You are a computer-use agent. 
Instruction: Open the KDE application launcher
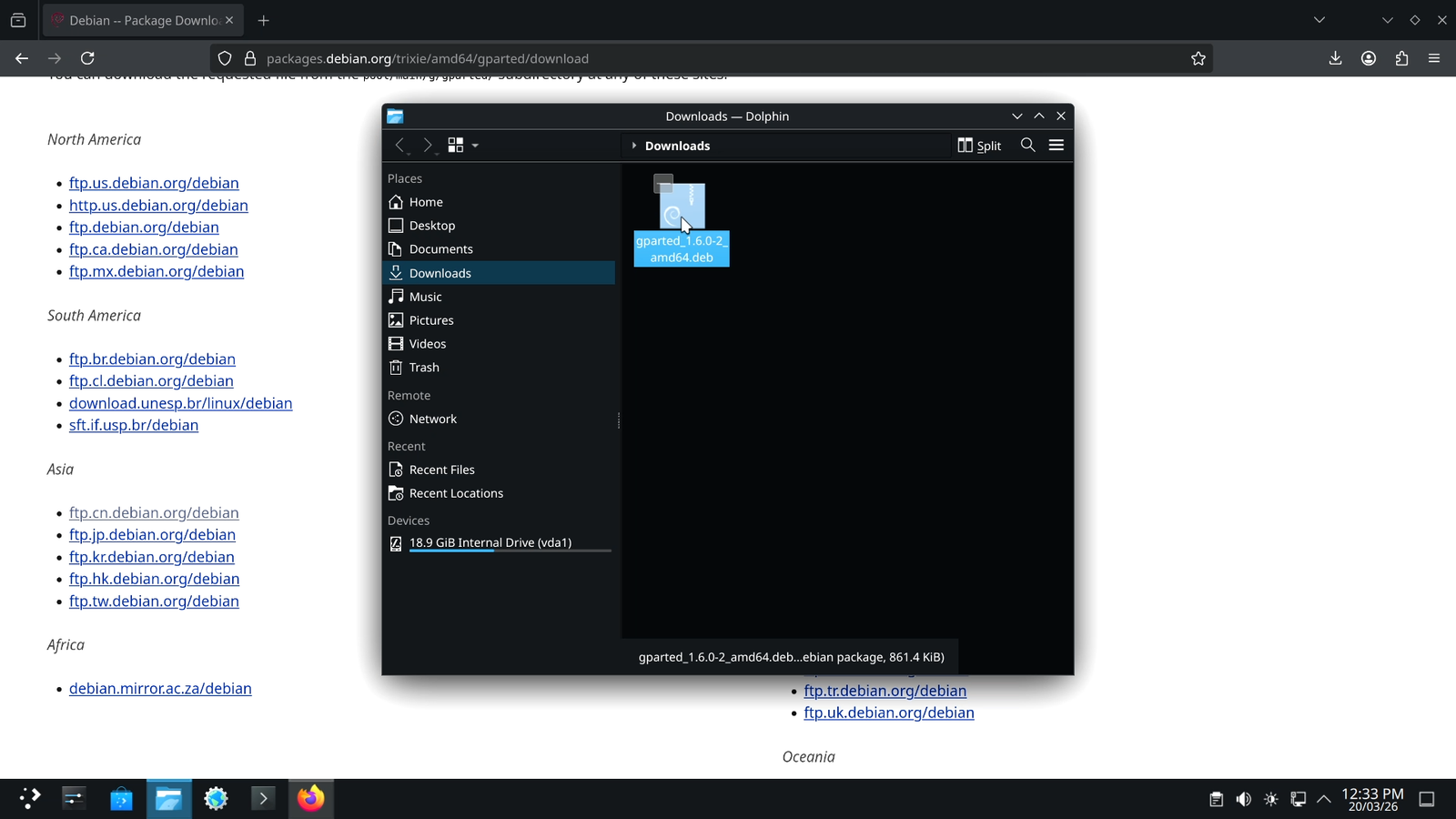click(29, 799)
